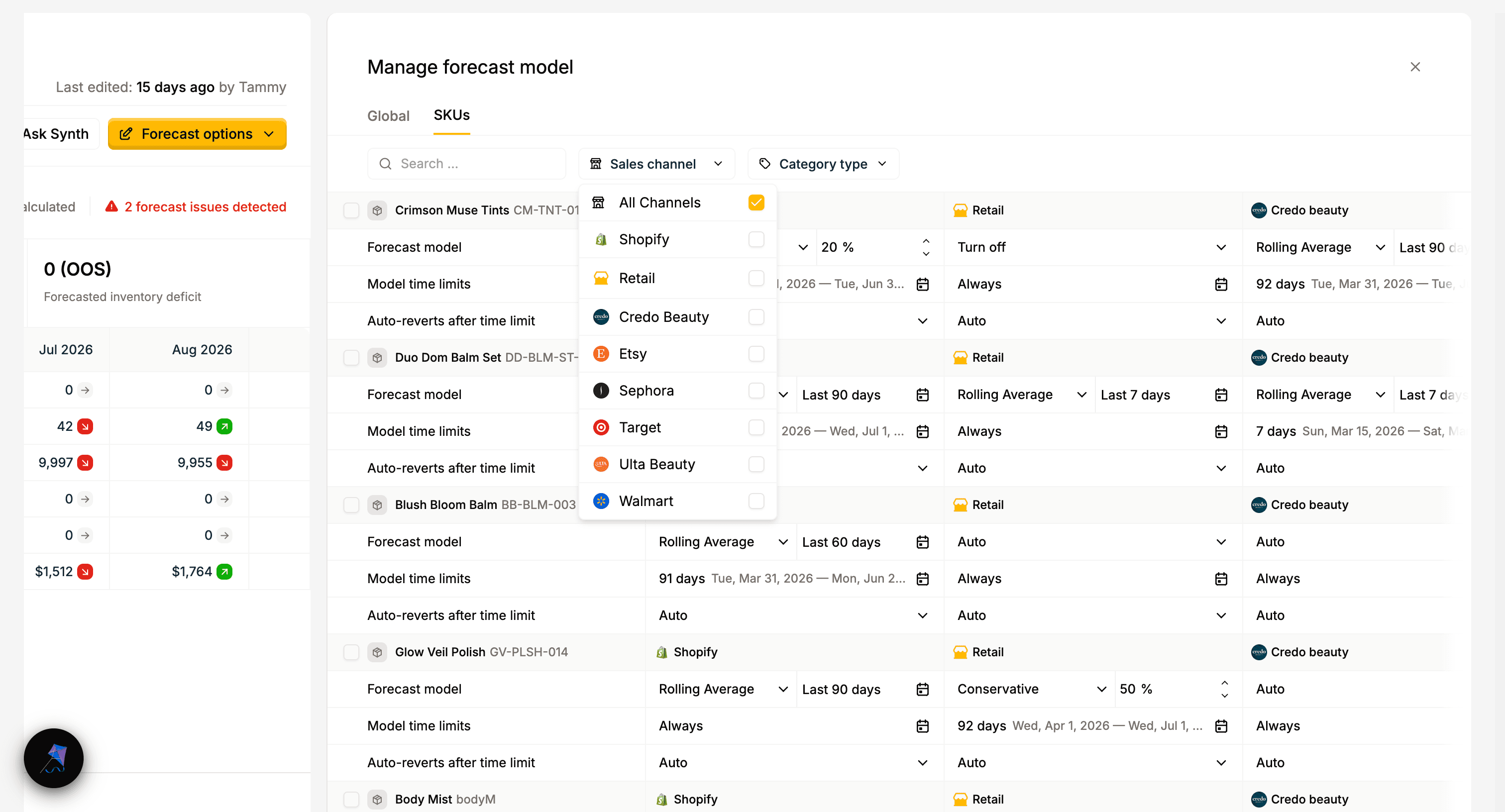Check the Sephora channel checkbox
This screenshot has width=1505, height=812.
point(756,391)
